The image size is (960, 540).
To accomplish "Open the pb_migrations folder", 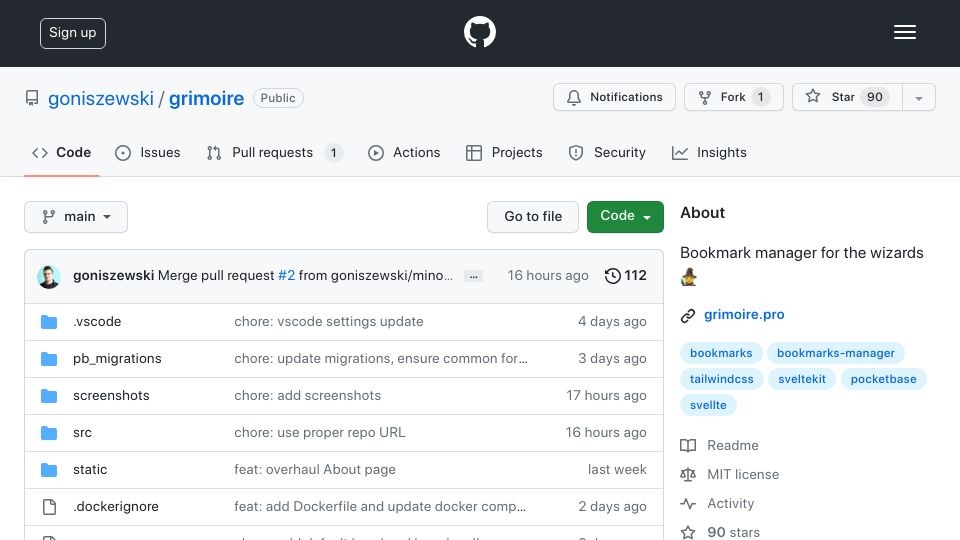I will [x=117, y=359].
